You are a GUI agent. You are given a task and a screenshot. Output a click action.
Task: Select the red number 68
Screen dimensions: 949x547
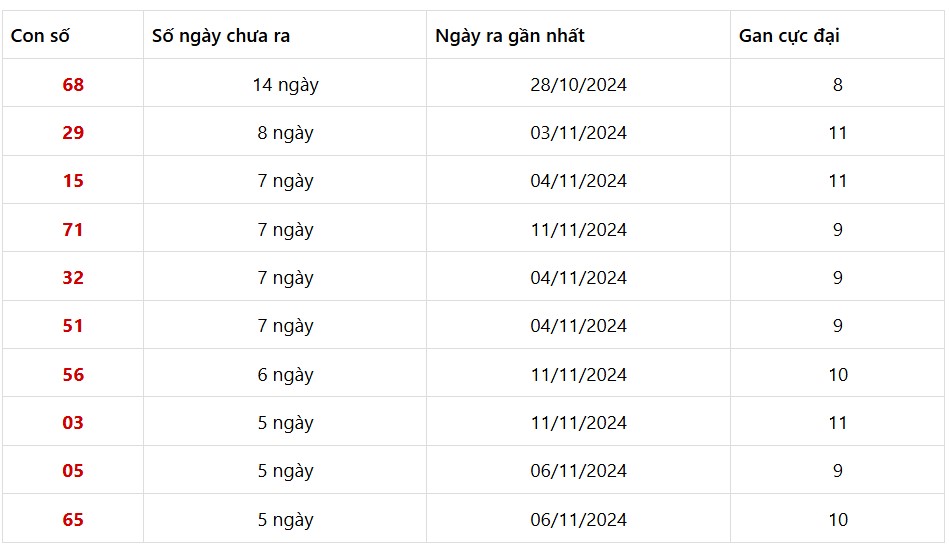coord(73,85)
